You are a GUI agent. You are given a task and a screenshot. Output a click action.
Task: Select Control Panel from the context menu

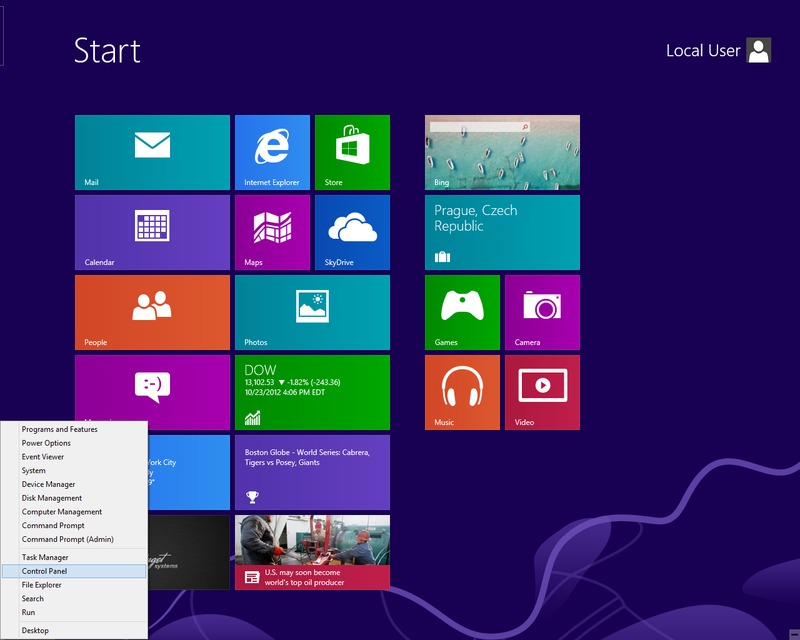(44, 571)
